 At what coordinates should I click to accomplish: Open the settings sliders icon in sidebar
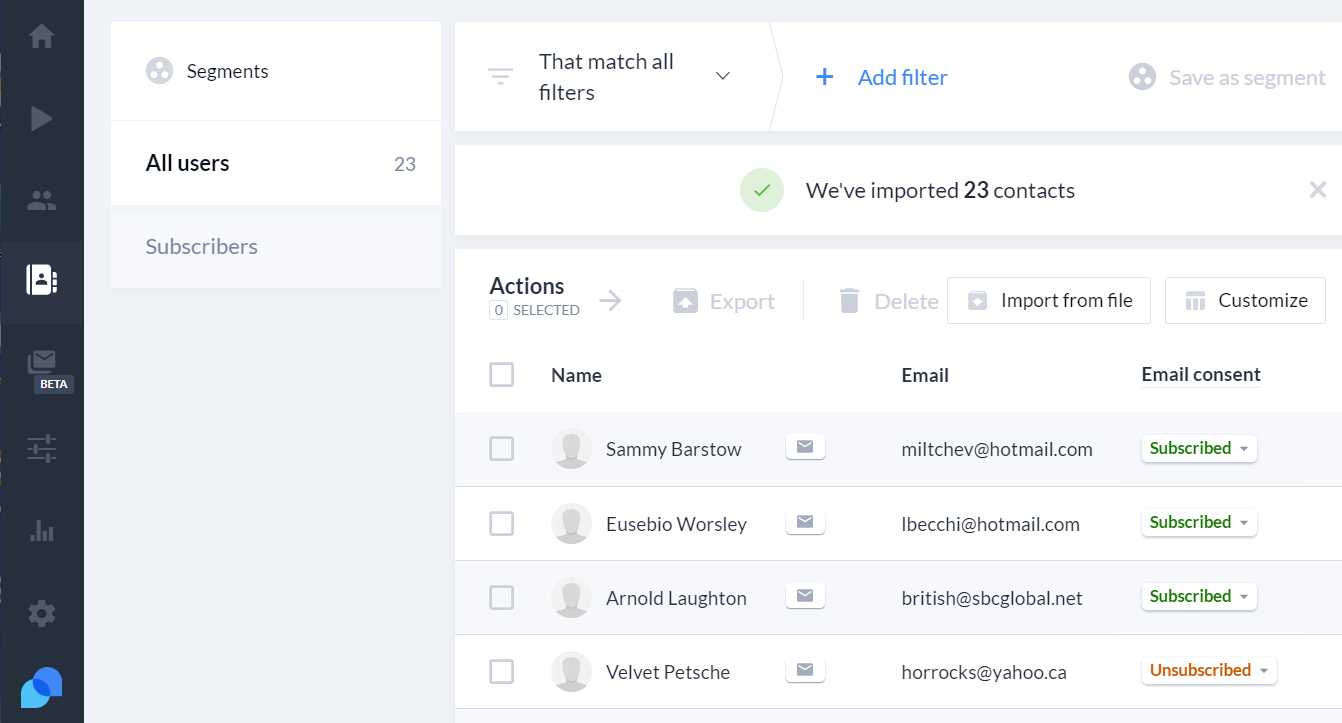tap(41, 448)
